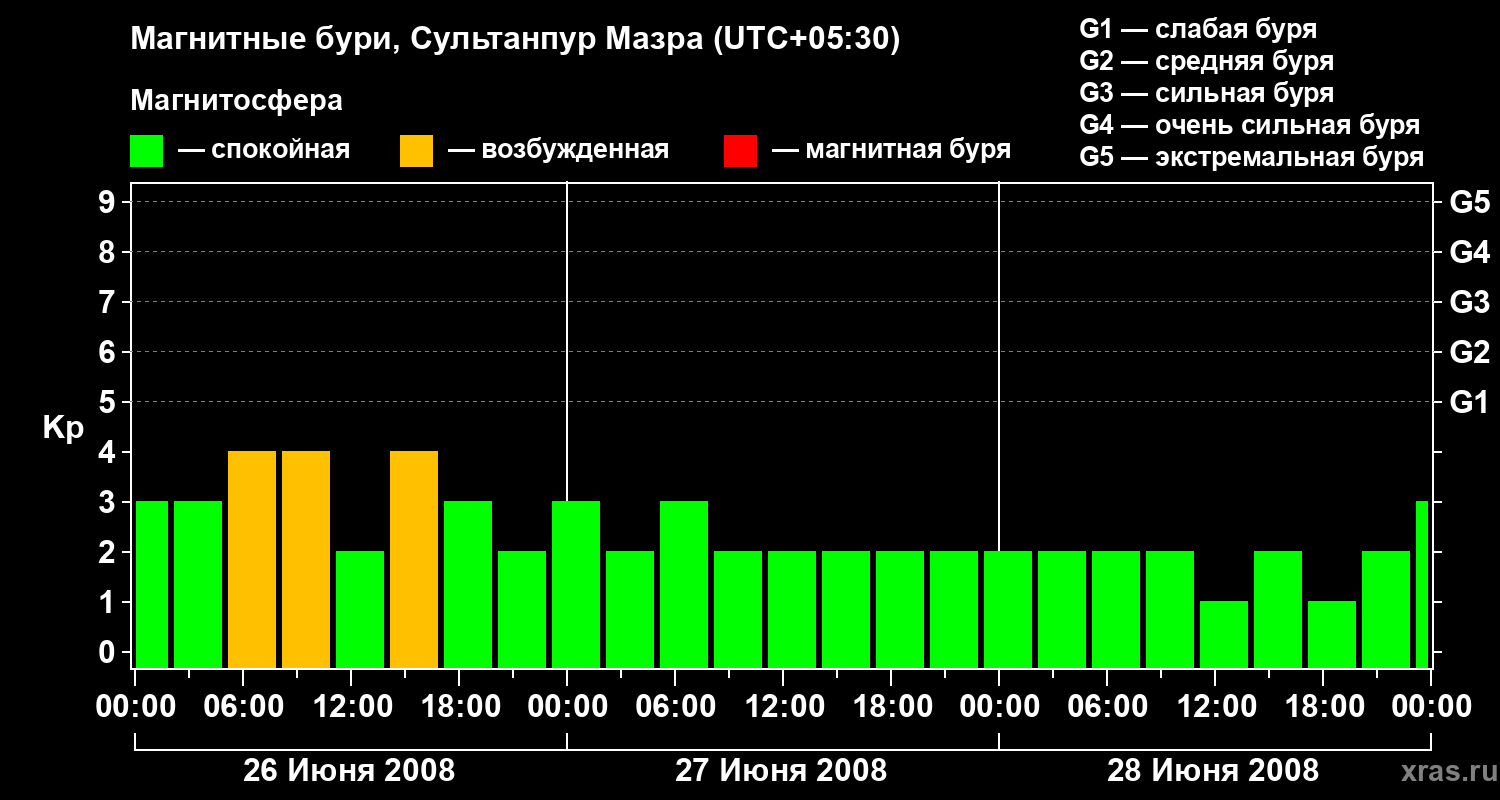Click the 06:00 time label above 28 Июня 2008
The width and height of the screenshot is (1500, 800).
1107,707
